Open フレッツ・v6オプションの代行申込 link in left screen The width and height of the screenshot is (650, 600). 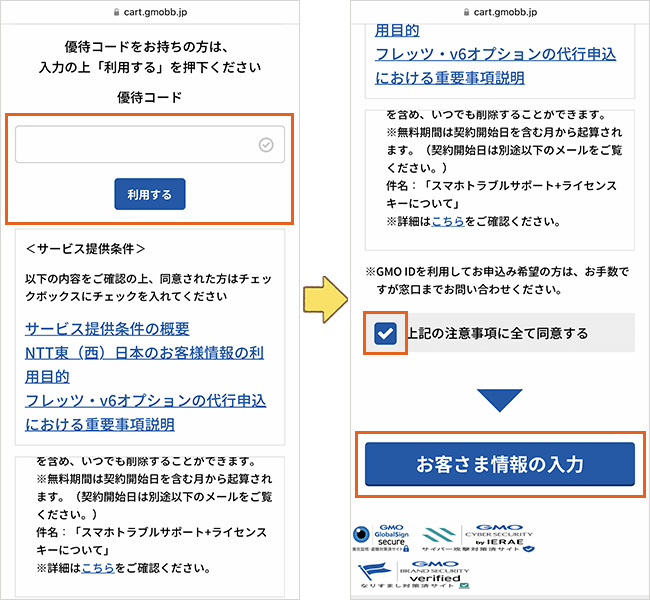pos(146,412)
